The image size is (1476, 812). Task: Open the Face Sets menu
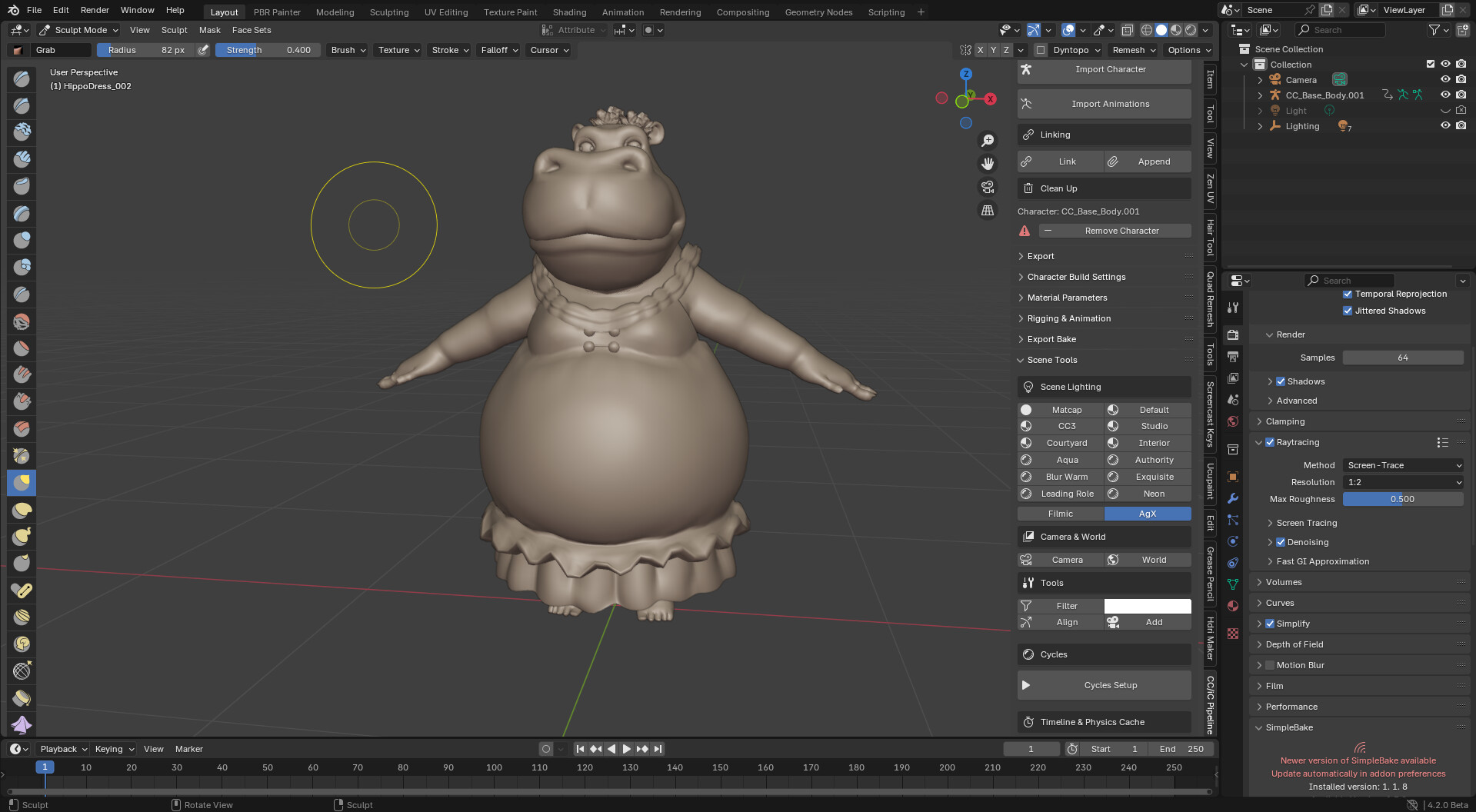click(252, 30)
